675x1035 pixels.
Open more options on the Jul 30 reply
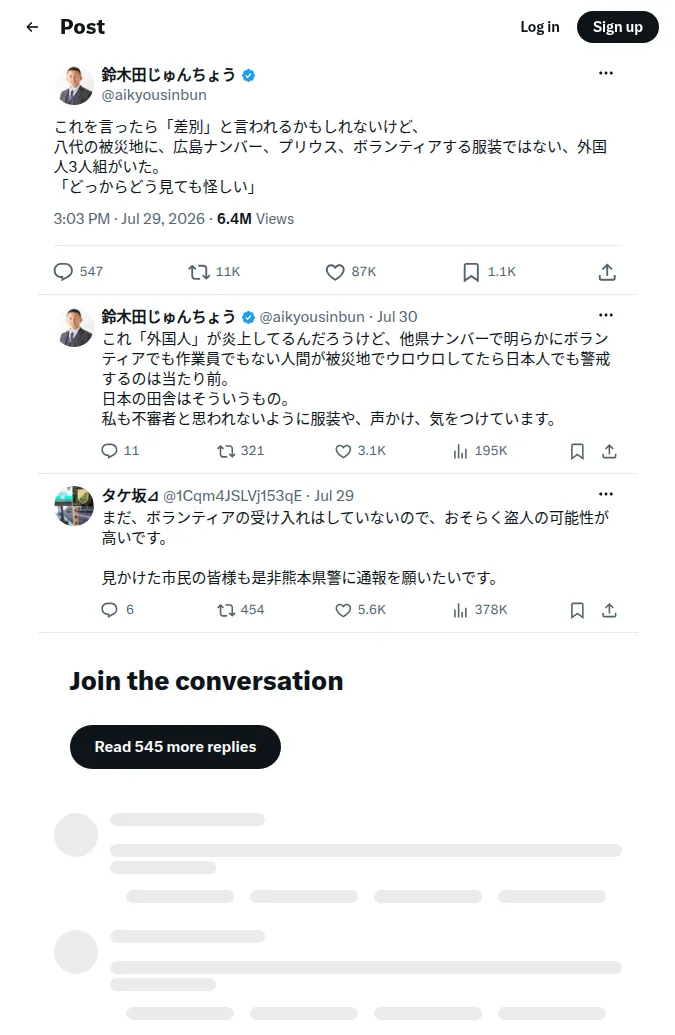pos(606,316)
